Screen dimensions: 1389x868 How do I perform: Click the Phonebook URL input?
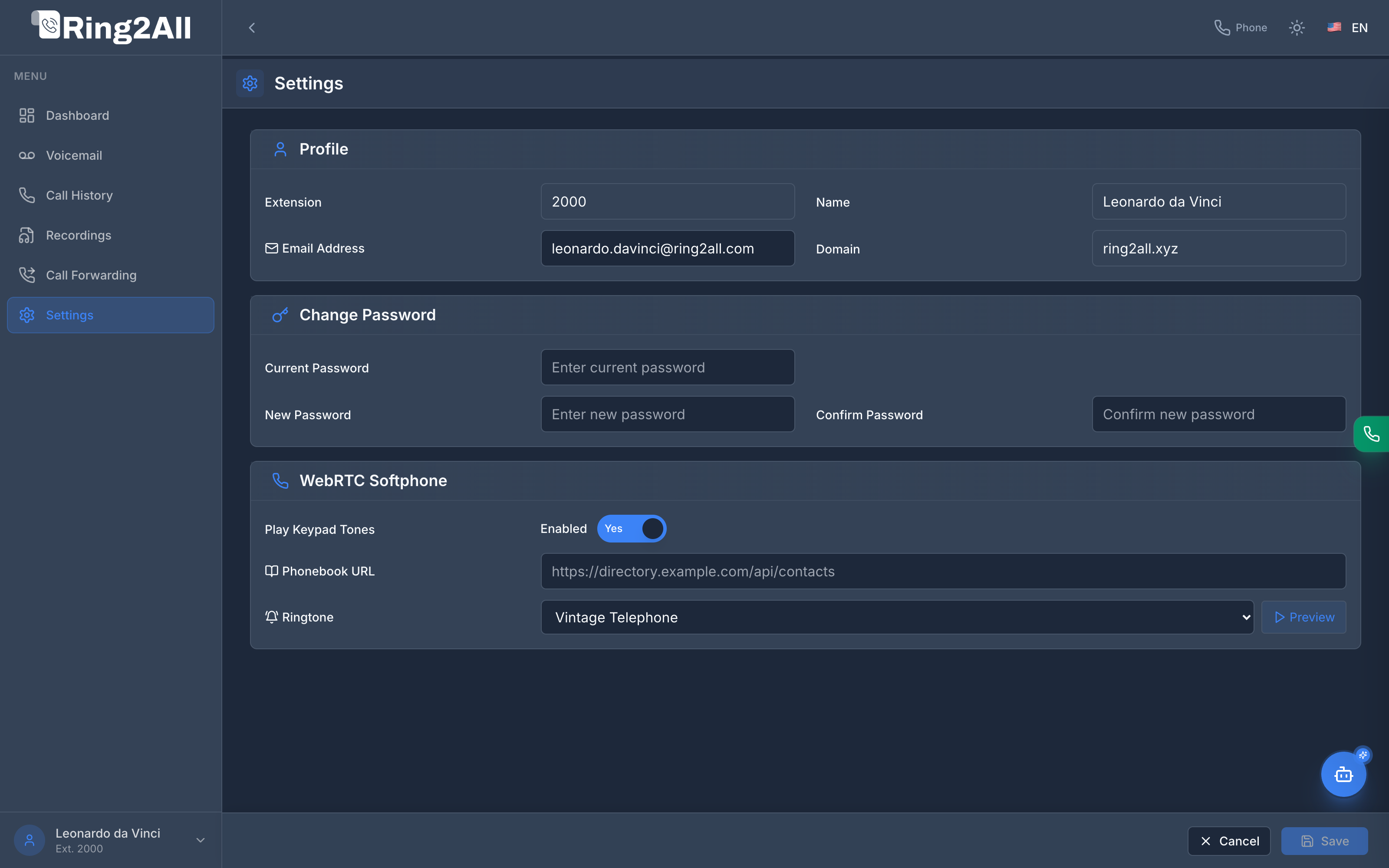(x=943, y=571)
